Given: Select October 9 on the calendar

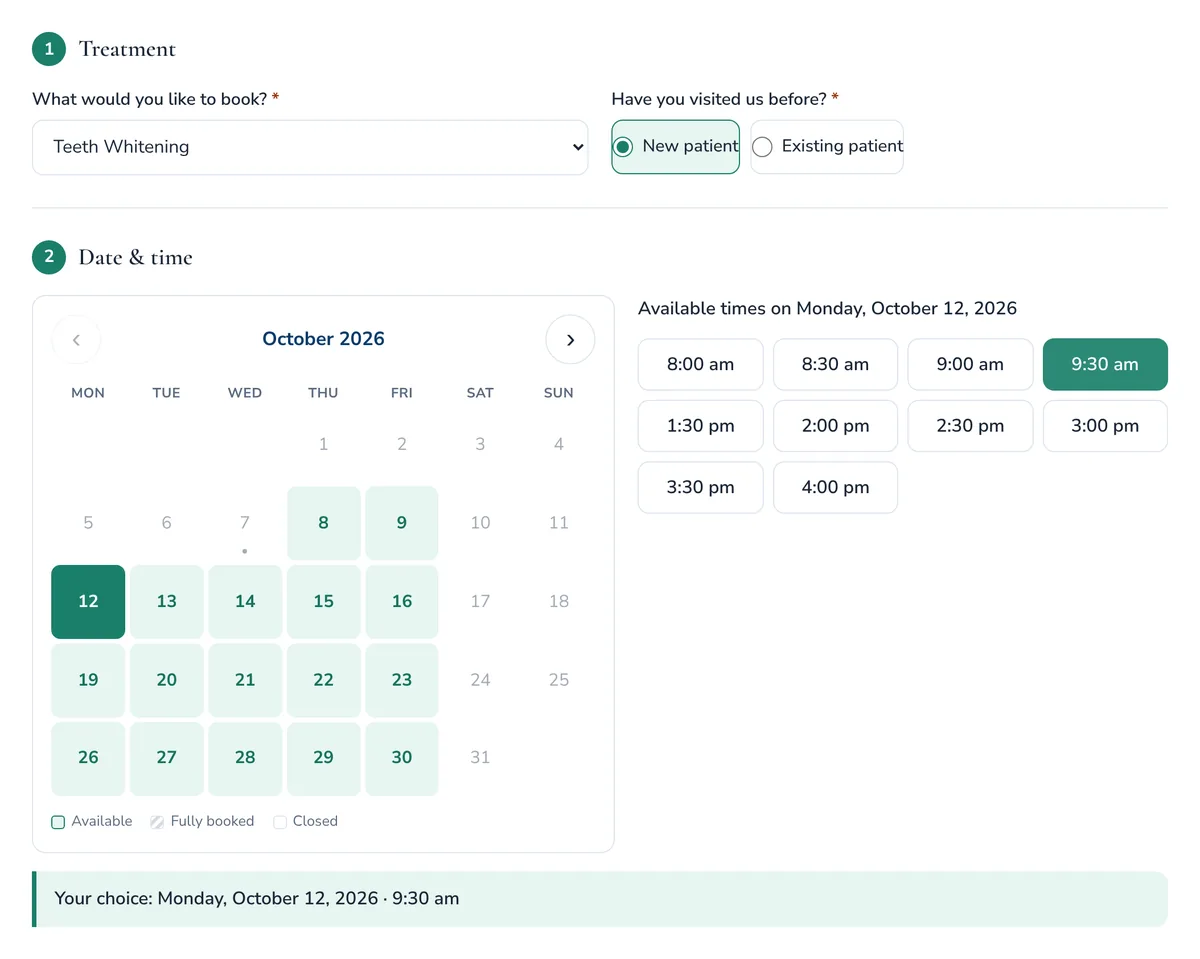Looking at the screenshot, I should pos(402,523).
